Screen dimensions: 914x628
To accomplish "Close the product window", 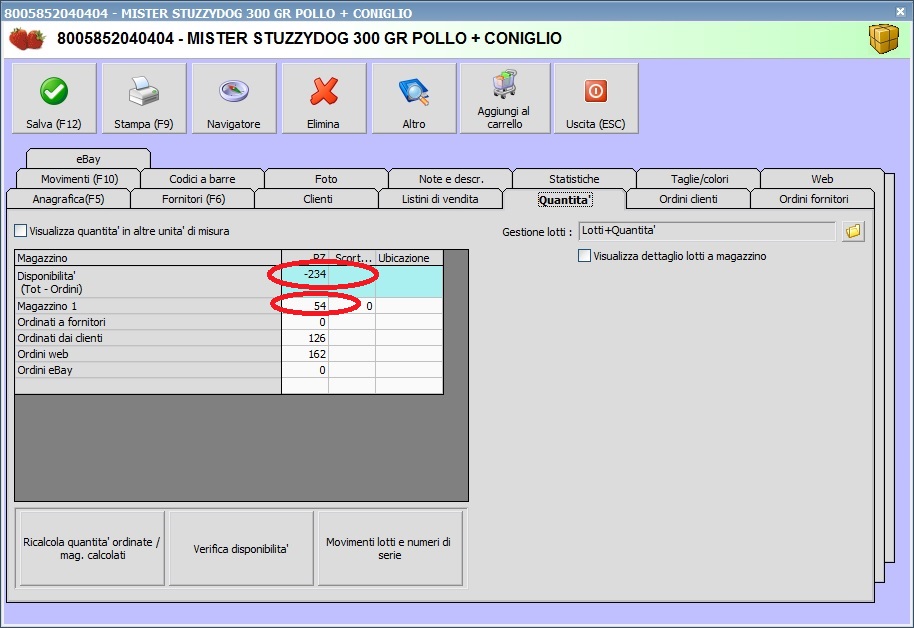I will 901,11.
